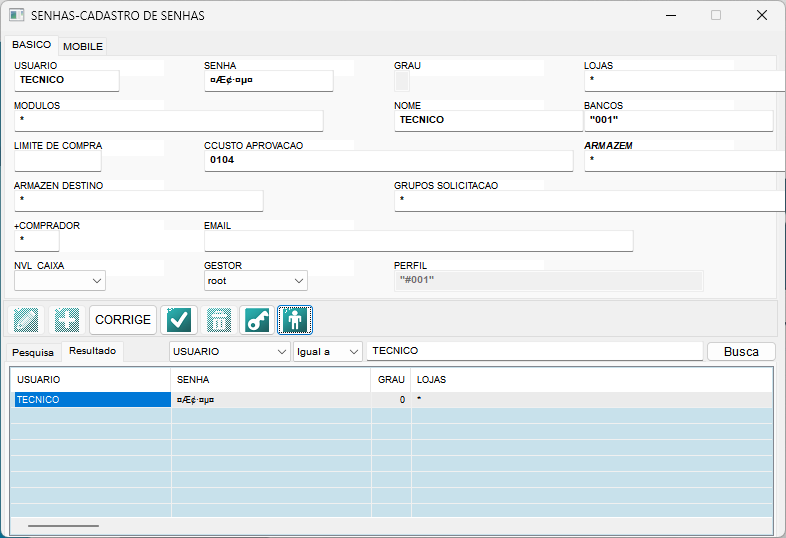Select the Resultado tab

click(92, 351)
